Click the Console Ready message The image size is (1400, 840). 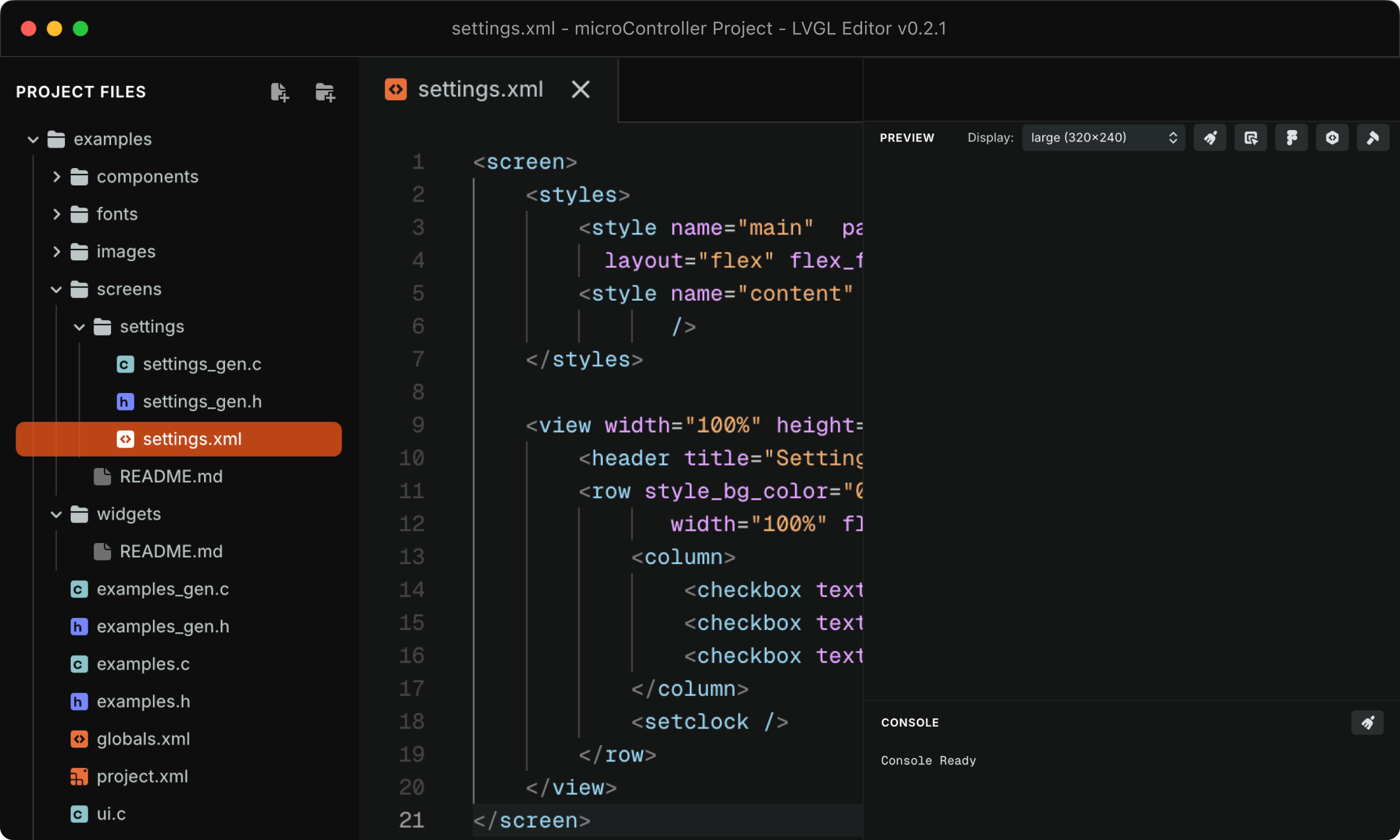[928, 761]
